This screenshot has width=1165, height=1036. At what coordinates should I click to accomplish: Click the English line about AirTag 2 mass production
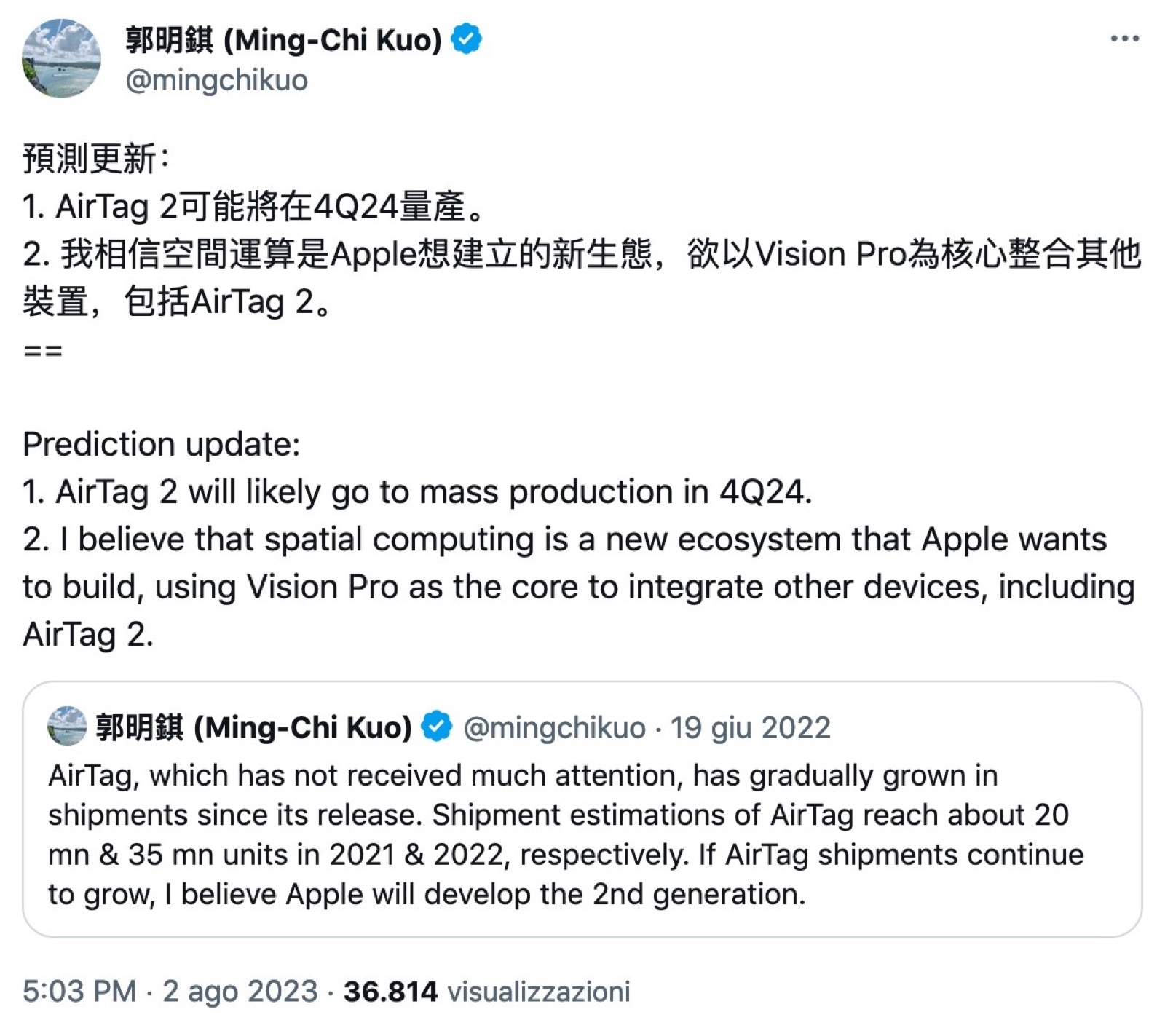[x=416, y=492]
